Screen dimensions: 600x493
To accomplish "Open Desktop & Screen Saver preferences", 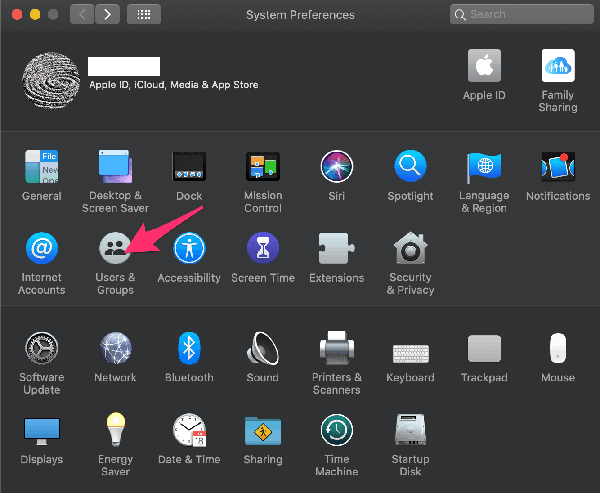I will point(115,167).
